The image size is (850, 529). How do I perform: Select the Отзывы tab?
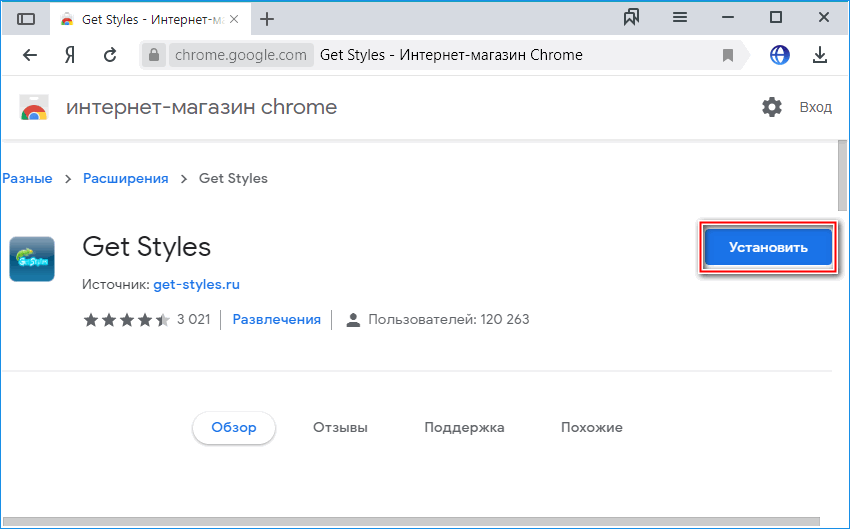click(x=340, y=427)
